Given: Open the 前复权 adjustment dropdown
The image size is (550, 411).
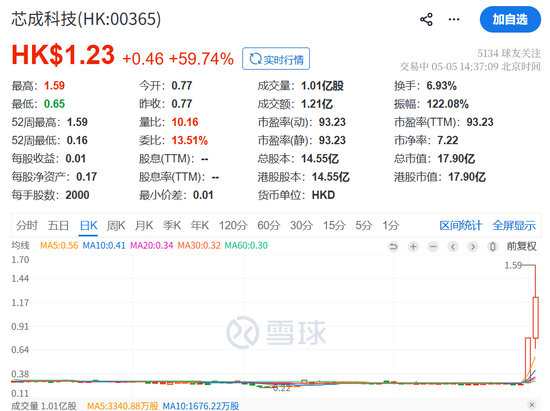Looking at the screenshot, I should click(x=521, y=247).
